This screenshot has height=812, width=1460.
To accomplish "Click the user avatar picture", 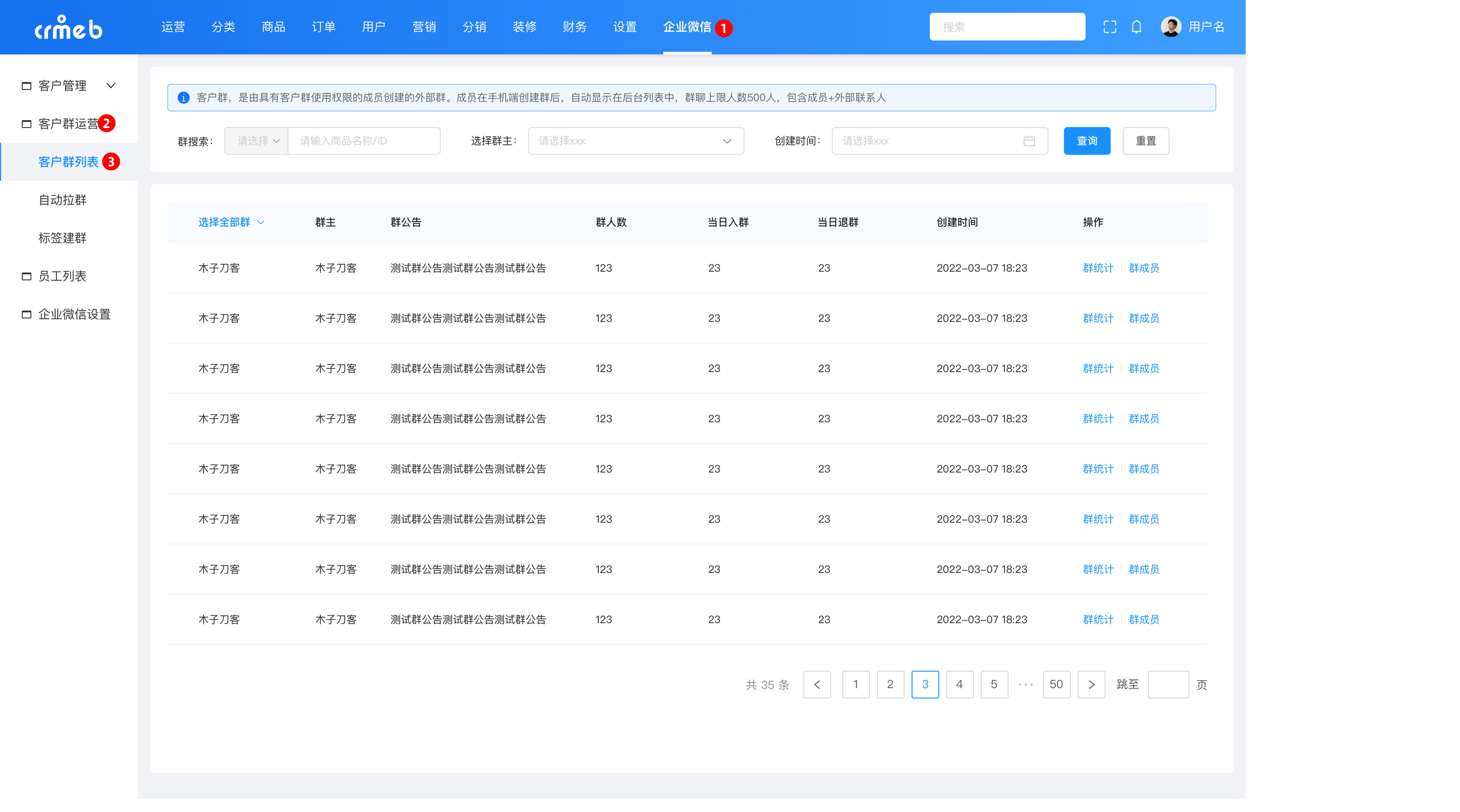I will [1171, 27].
